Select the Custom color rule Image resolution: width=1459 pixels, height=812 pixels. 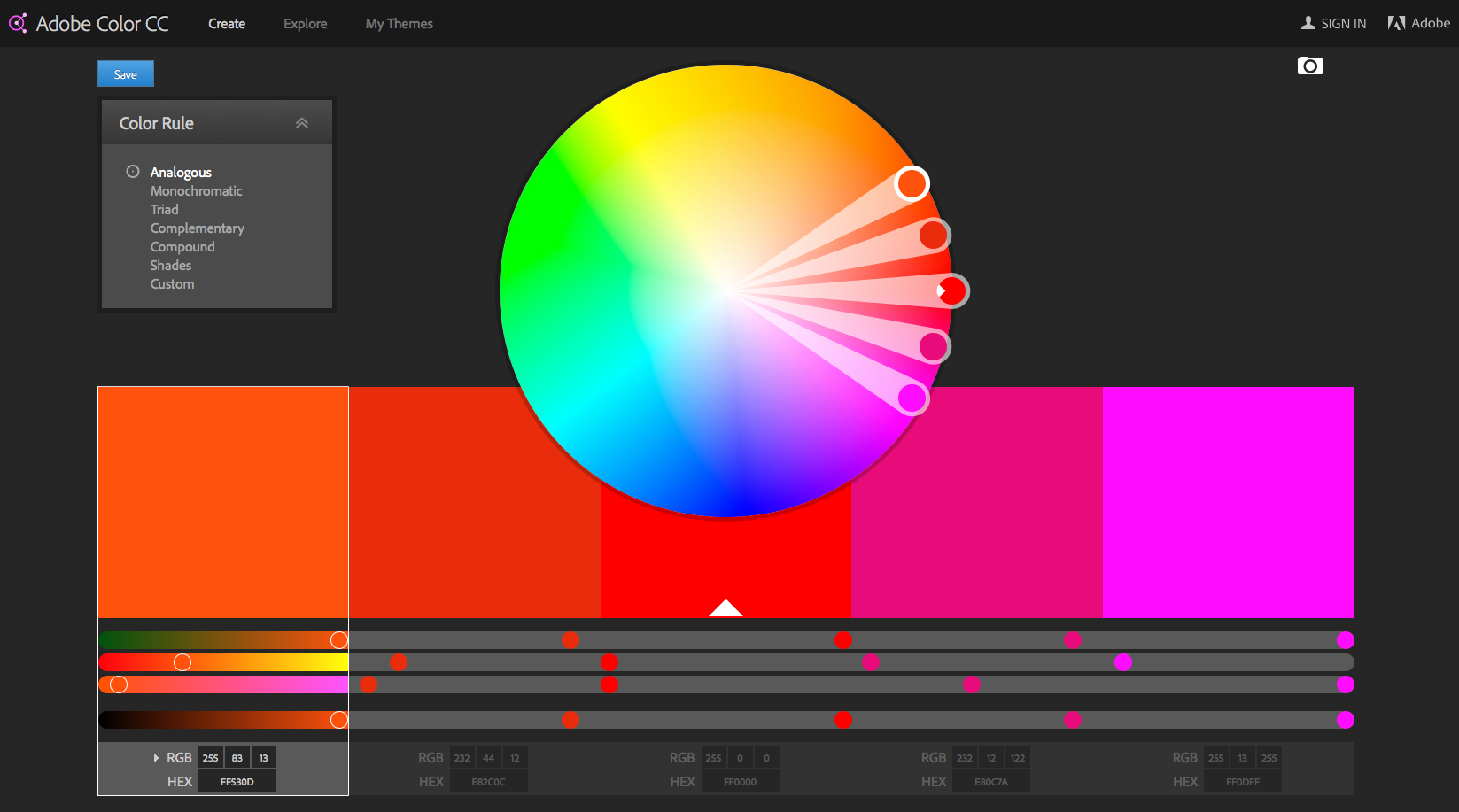[172, 283]
